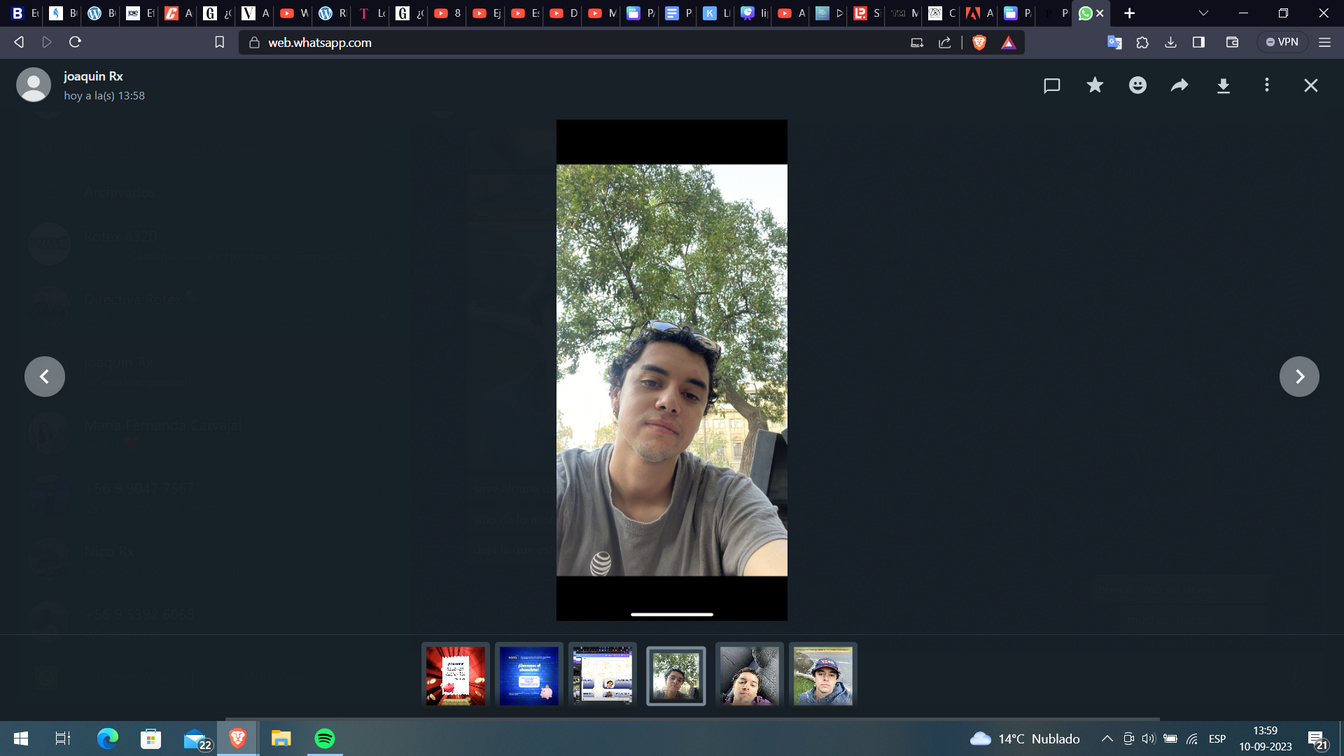Image resolution: width=1344 pixels, height=756 pixels.
Task: Go to the next photo
Action: click(x=1299, y=377)
